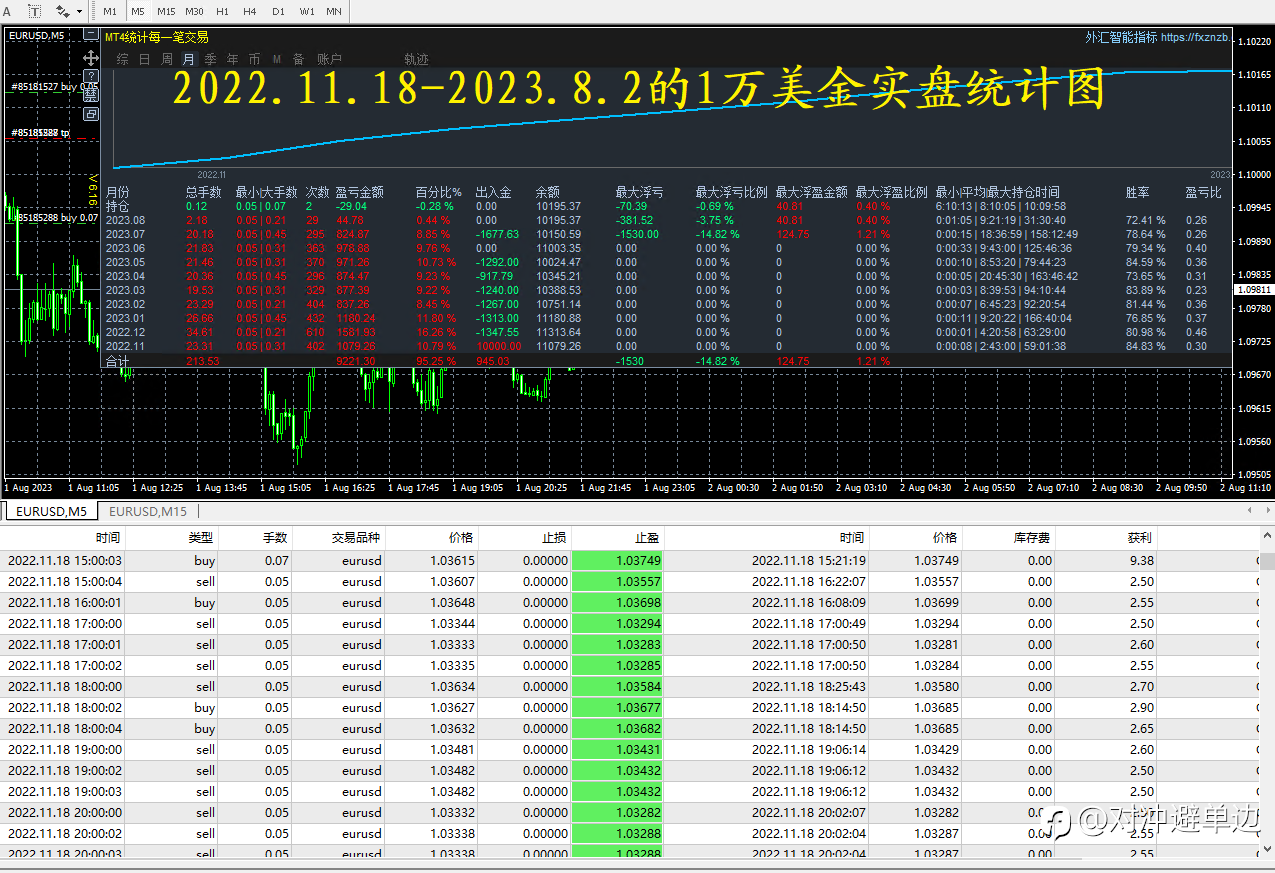Switch chart to MN timeframe
The height and width of the screenshot is (873, 1275).
334,12
